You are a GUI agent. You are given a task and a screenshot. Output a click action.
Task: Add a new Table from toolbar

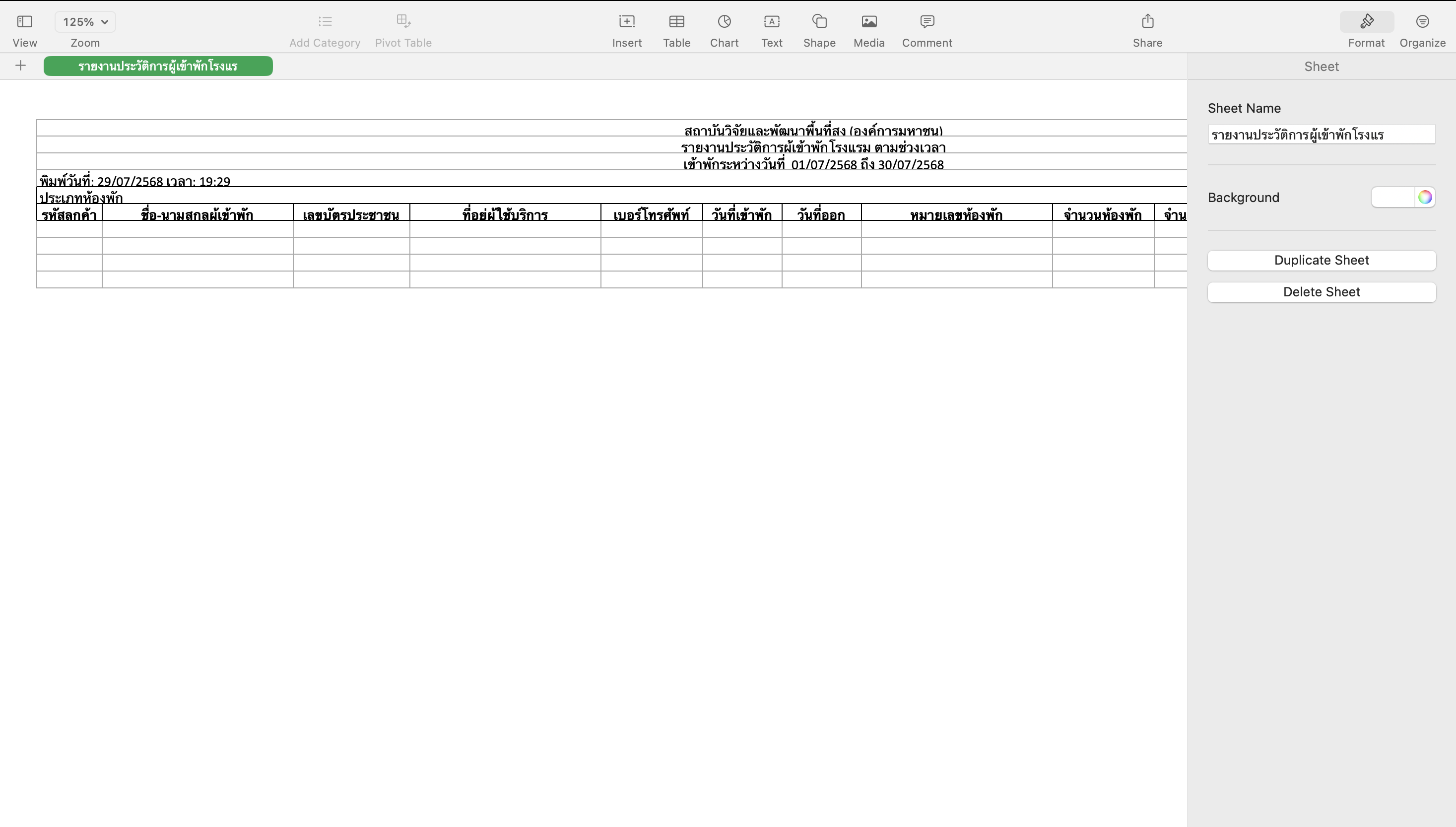[x=676, y=21]
